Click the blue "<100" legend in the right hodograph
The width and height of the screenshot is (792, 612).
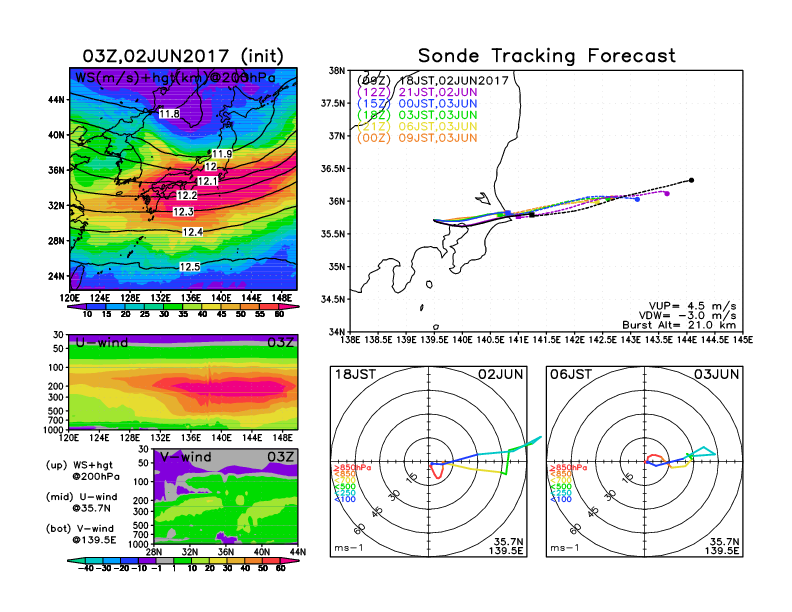point(561,499)
